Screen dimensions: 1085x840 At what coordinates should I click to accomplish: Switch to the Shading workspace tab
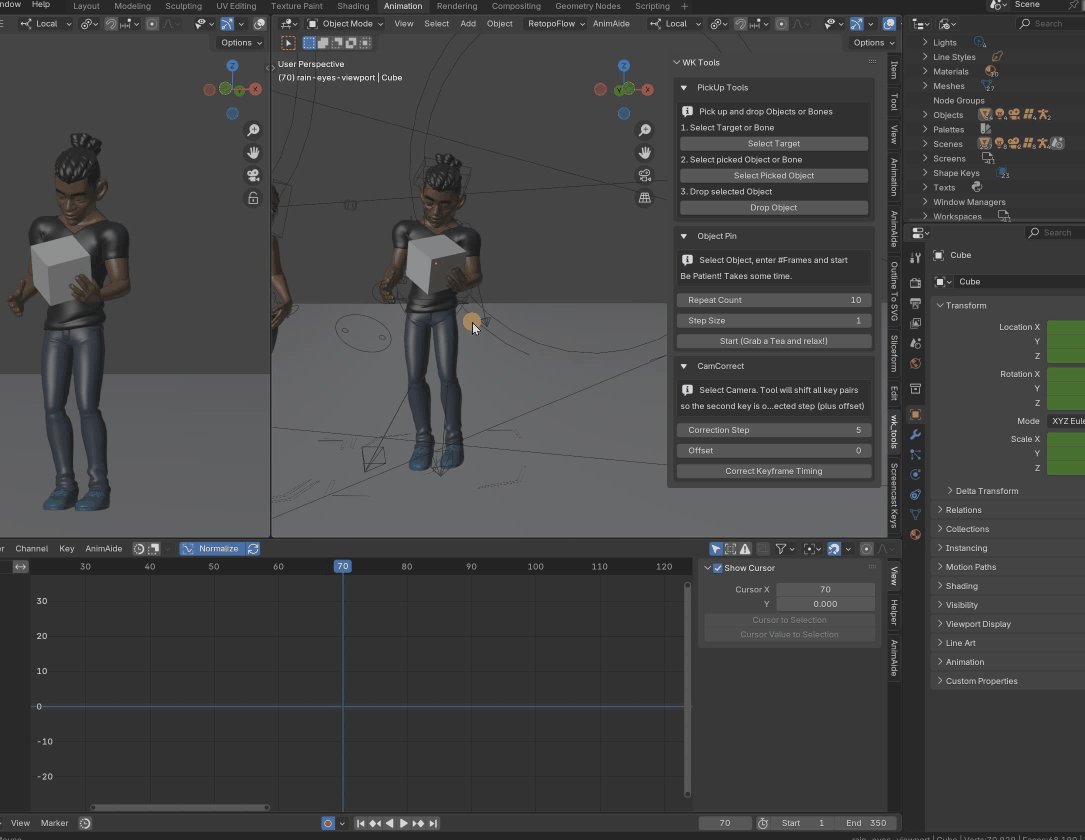coord(353,6)
